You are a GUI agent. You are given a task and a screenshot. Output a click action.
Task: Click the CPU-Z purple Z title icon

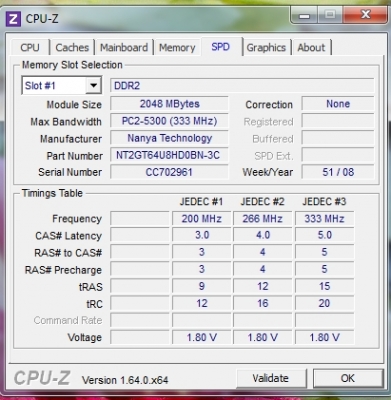(x=13, y=19)
